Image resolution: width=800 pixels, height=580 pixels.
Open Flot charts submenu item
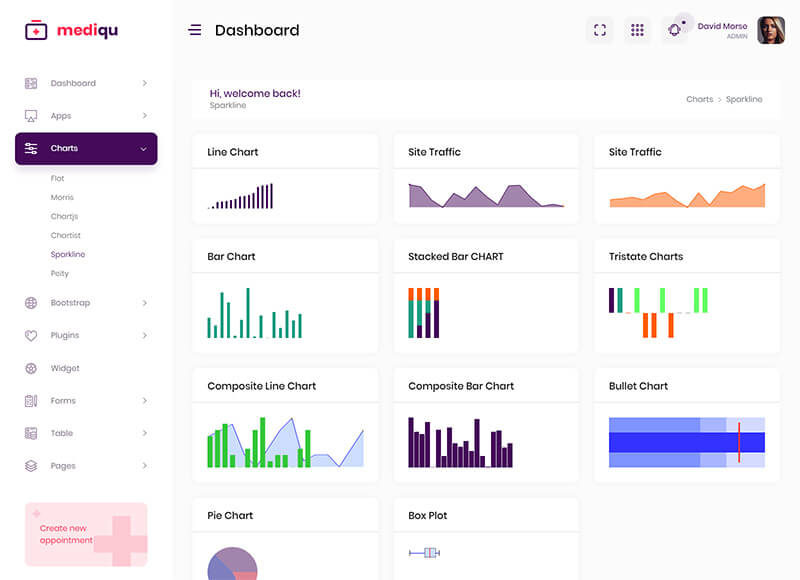pos(58,178)
